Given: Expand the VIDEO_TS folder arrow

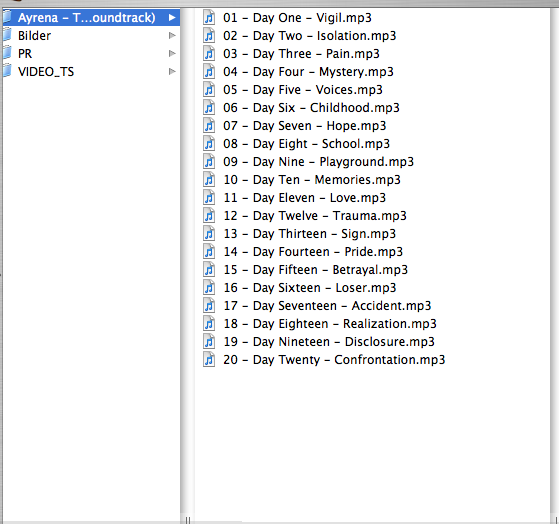Looking at the screenshot, I should coord(172,71).
